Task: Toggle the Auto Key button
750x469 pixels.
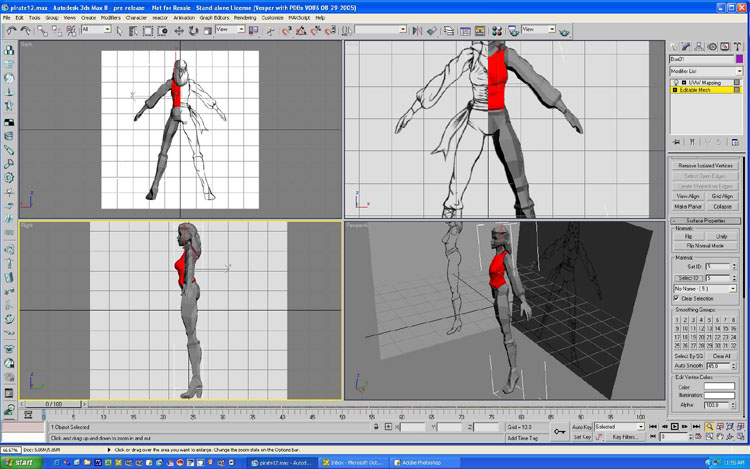Action: tap(582, 426)
